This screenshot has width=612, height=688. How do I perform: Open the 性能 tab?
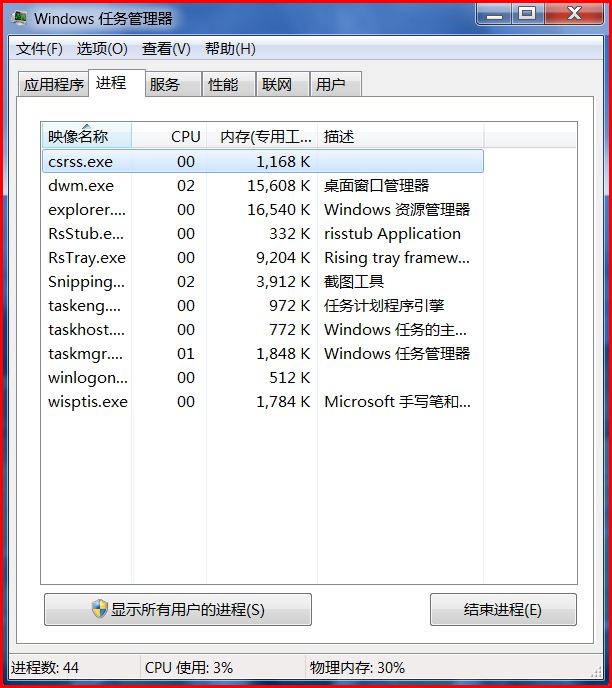[x=228, y=84]
